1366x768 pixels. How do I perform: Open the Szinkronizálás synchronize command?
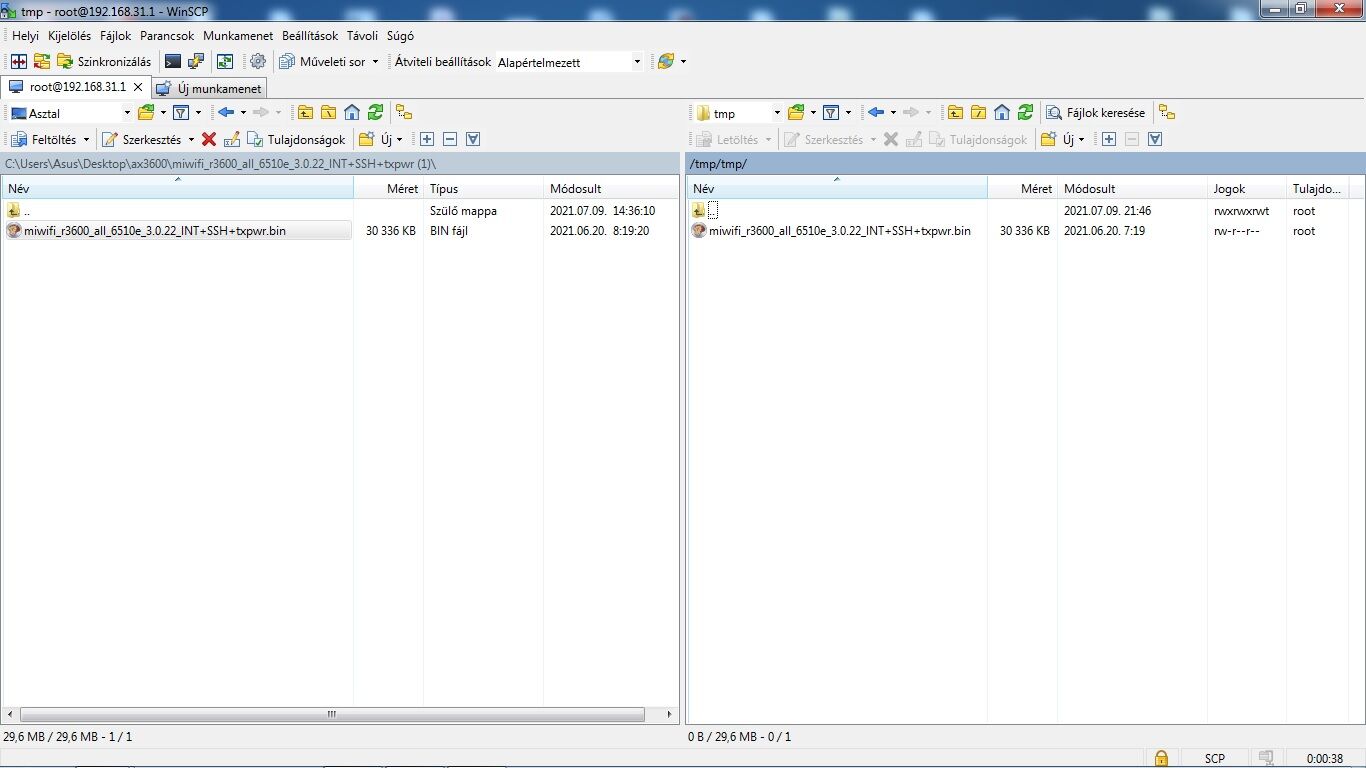tap(104, 62)
